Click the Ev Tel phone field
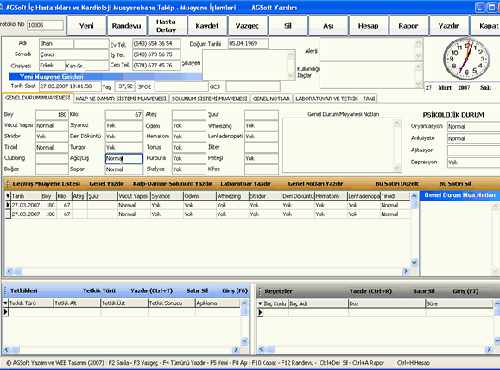The image size is (500, 370). (156, 43)
